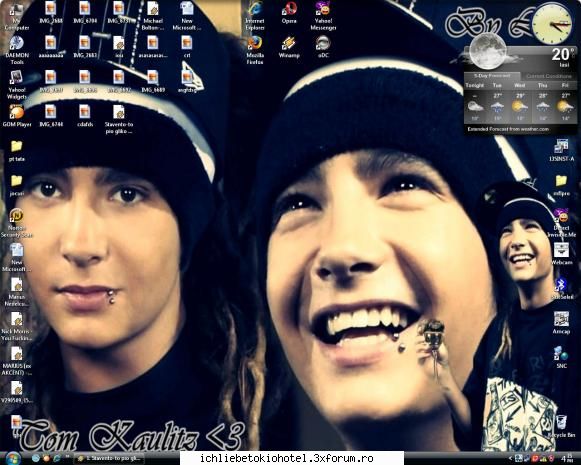Open the pt tata folder

pyautogui.click(x=17, y=151)
